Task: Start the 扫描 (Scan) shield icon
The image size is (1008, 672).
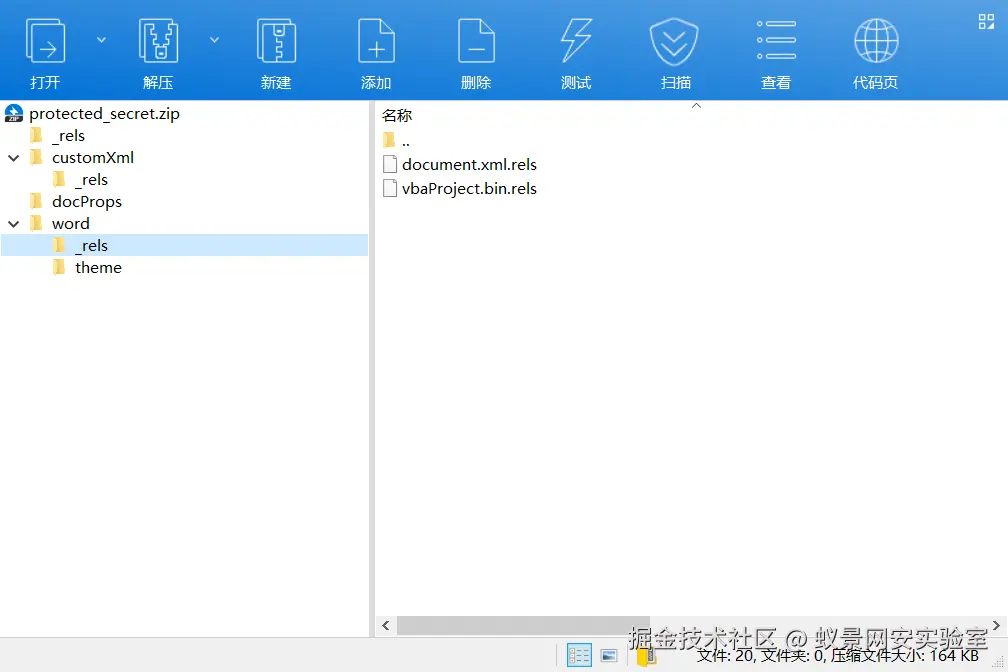Action: tap(674, 42)
